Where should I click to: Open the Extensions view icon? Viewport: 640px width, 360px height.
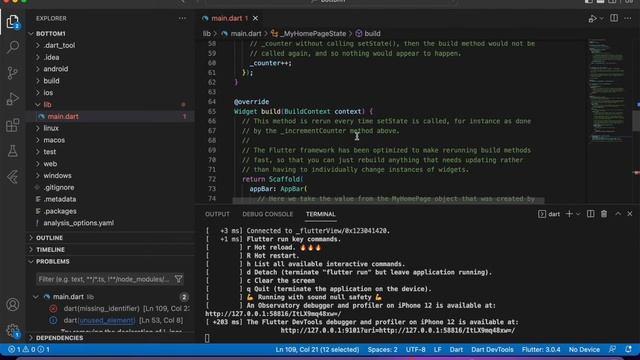click(x=13, y=125)
